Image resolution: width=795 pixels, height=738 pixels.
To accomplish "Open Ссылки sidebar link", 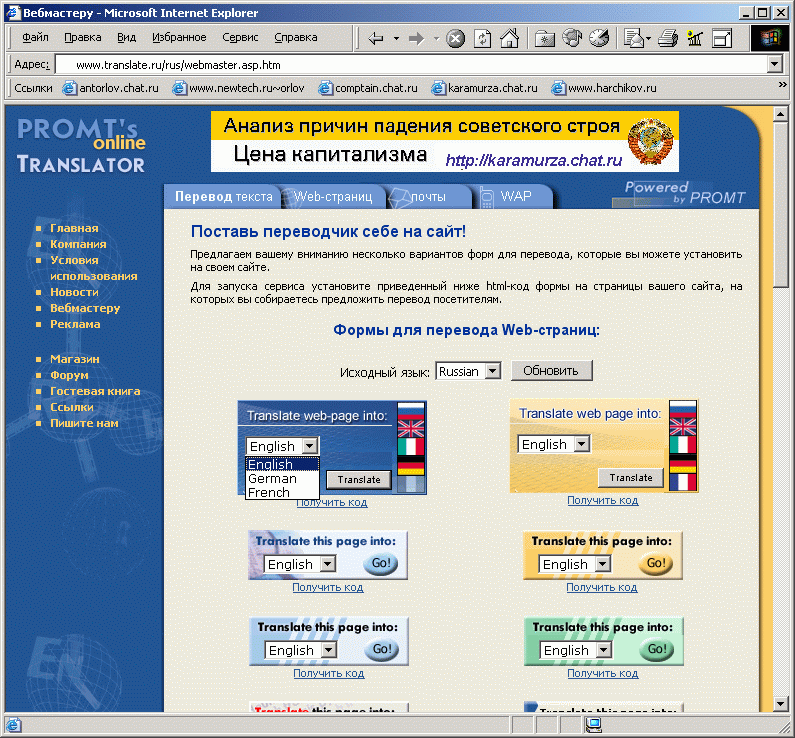I will click(x=71, y=408).
